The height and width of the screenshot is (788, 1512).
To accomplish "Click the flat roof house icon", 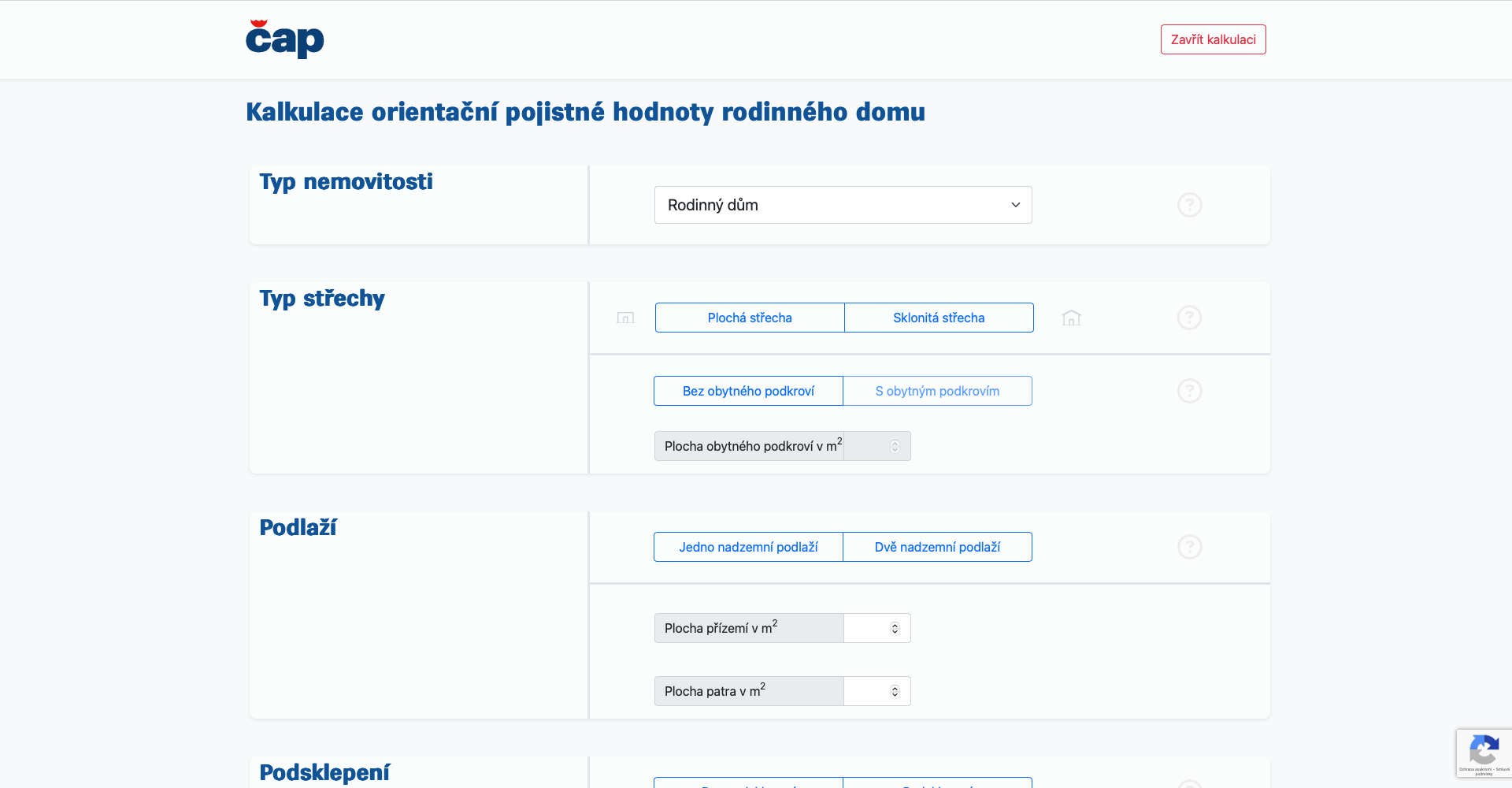I will [625, 318].
